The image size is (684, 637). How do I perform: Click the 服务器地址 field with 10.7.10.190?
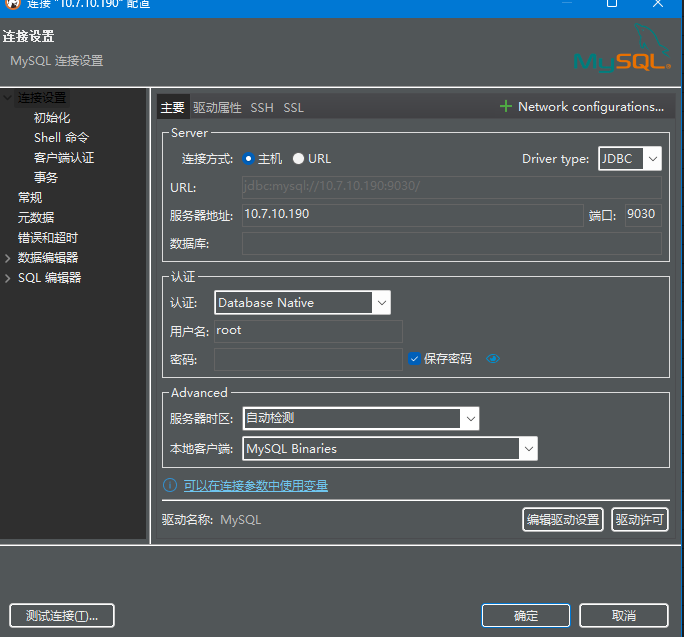tap(413, 215)
